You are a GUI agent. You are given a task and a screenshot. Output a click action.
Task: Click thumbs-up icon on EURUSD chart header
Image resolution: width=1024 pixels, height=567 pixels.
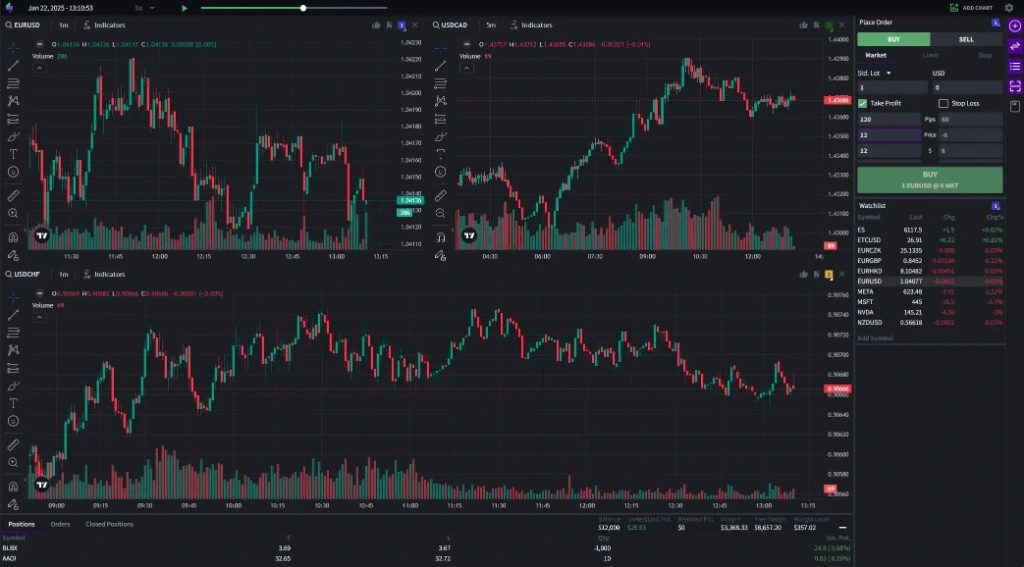coord(376,25)
